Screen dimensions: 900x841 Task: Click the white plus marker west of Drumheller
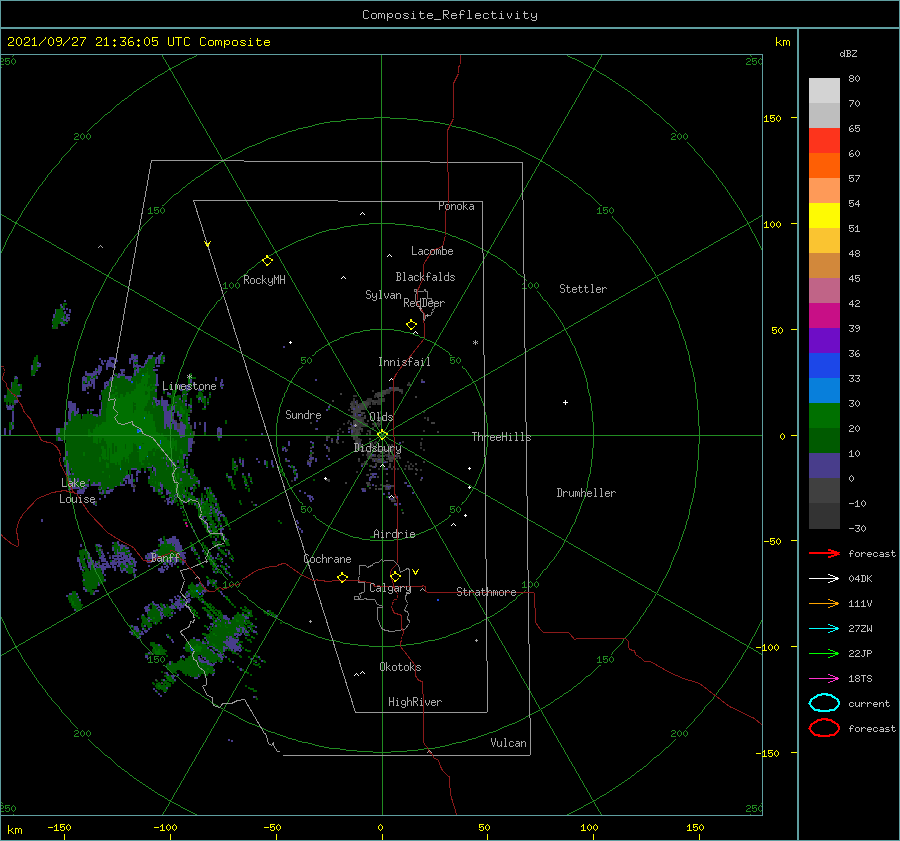pyautogui.click(x=565, y=402)
